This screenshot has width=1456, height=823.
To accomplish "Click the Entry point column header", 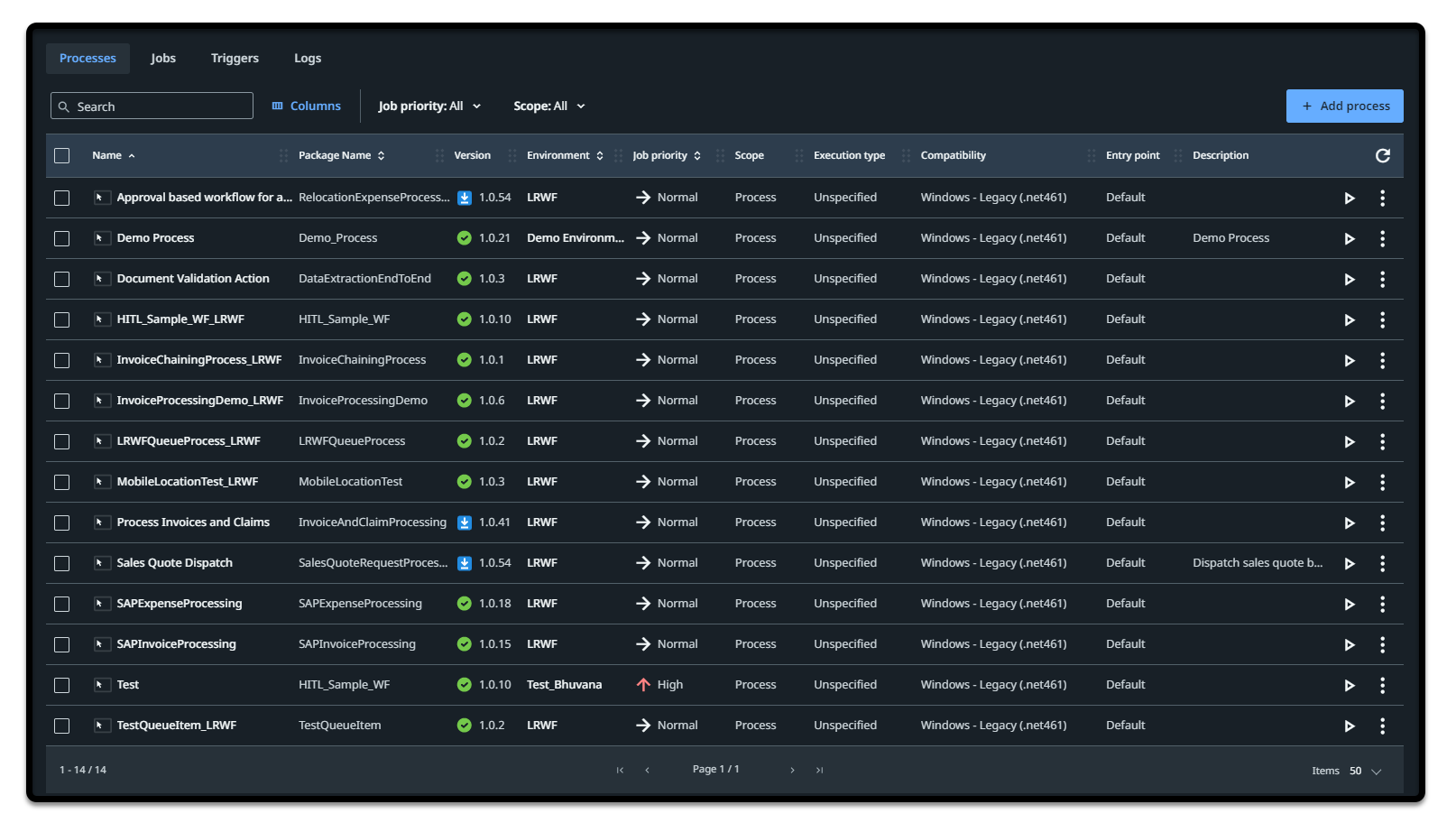I will [1132, 156].
